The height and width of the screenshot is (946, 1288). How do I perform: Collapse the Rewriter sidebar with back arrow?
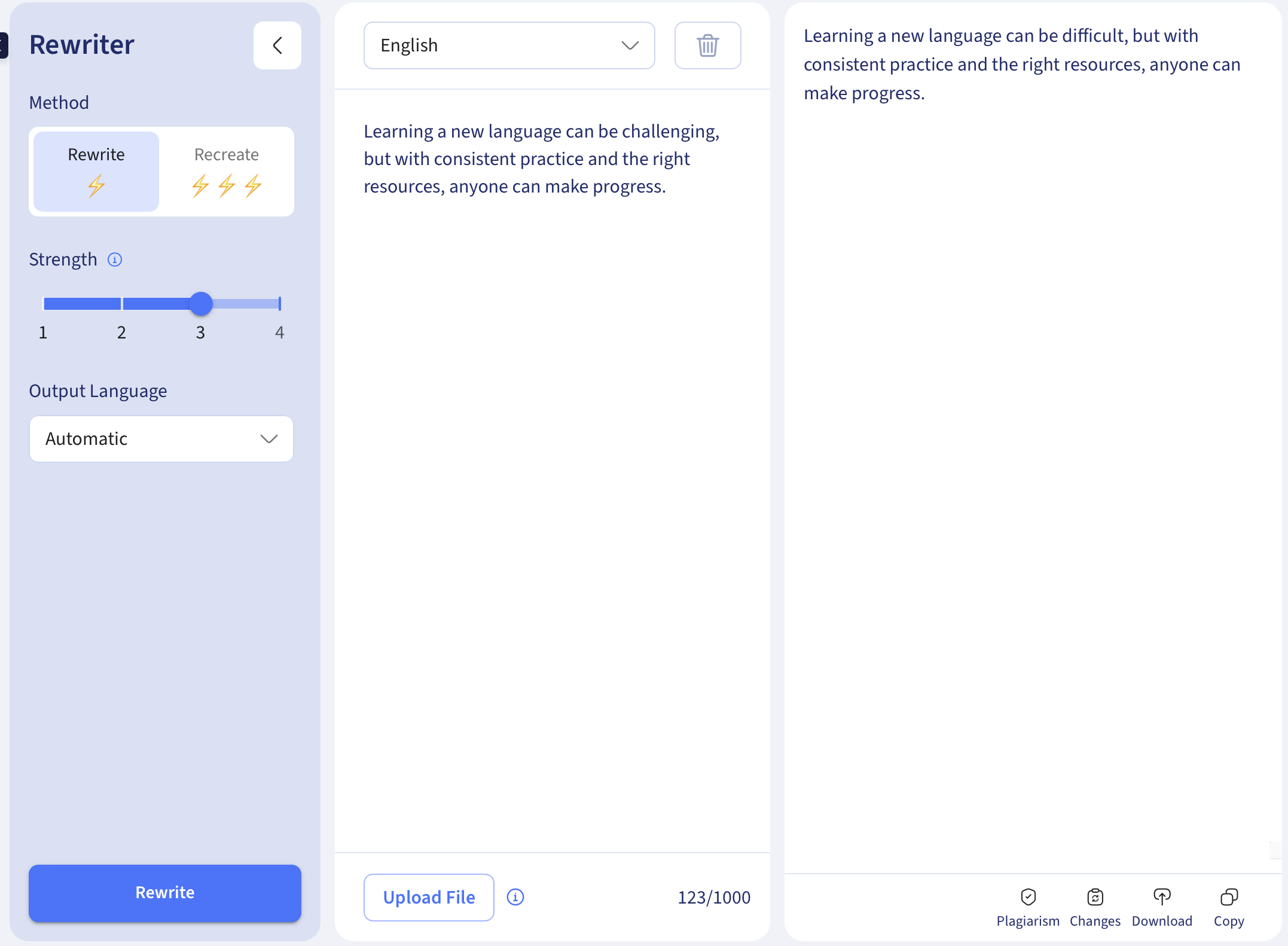(277, 45)
